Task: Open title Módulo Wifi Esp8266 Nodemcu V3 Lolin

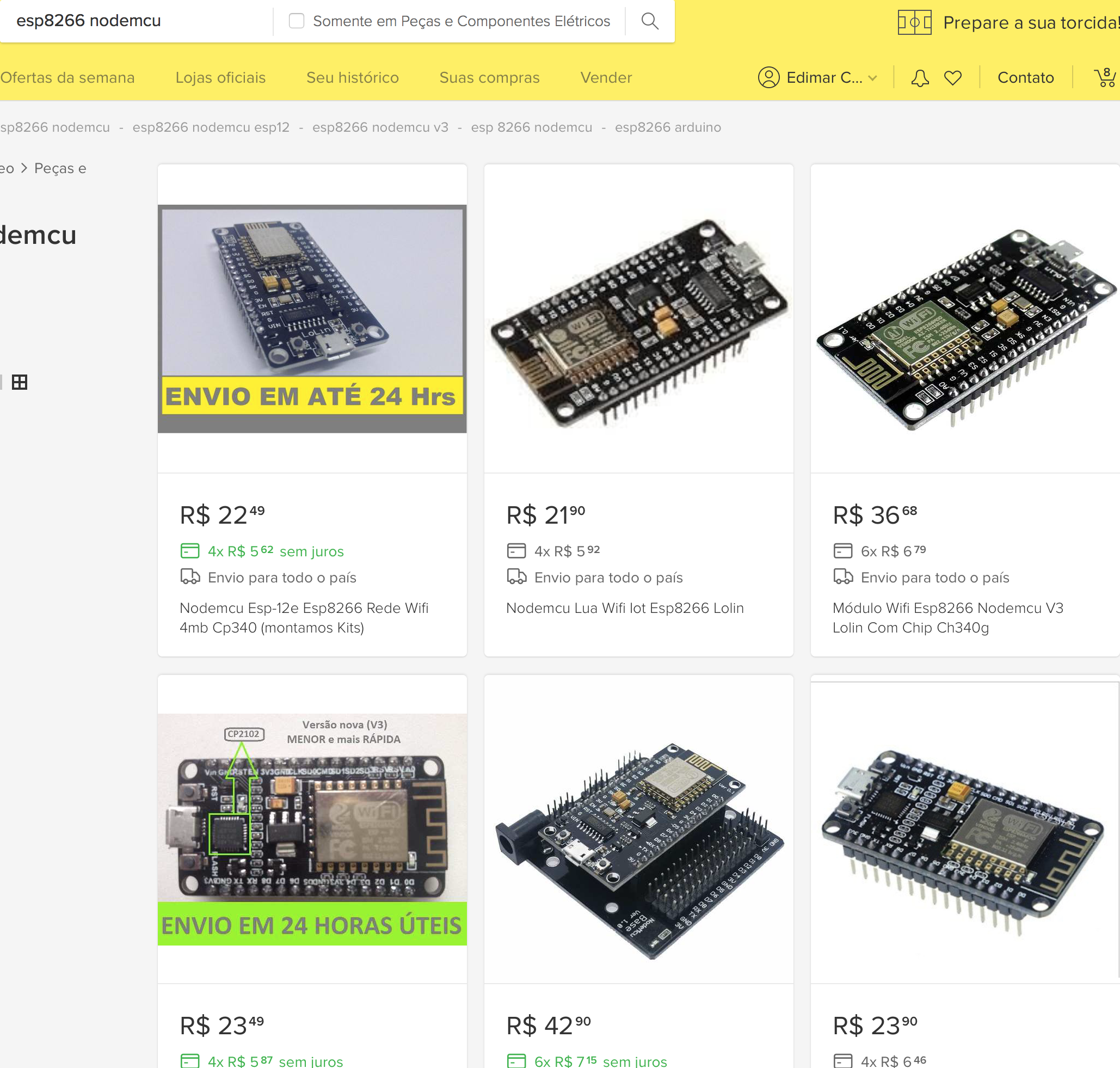Action: click(947, 618)
